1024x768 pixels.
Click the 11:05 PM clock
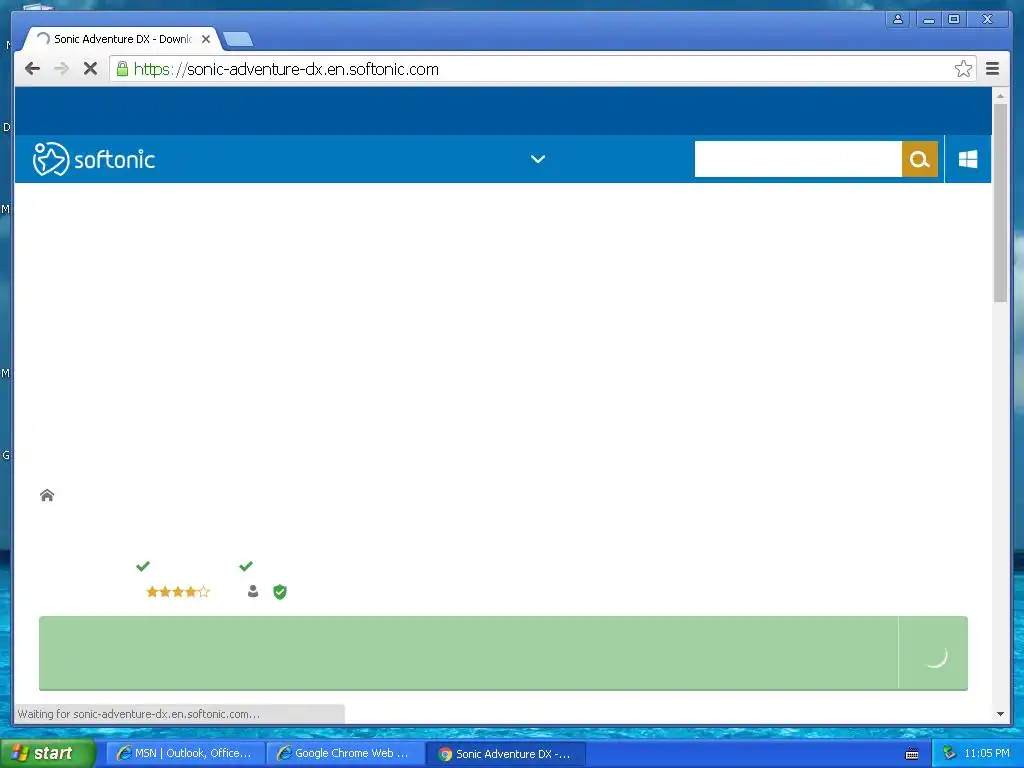pyautogui.click(x=987, y=754)
